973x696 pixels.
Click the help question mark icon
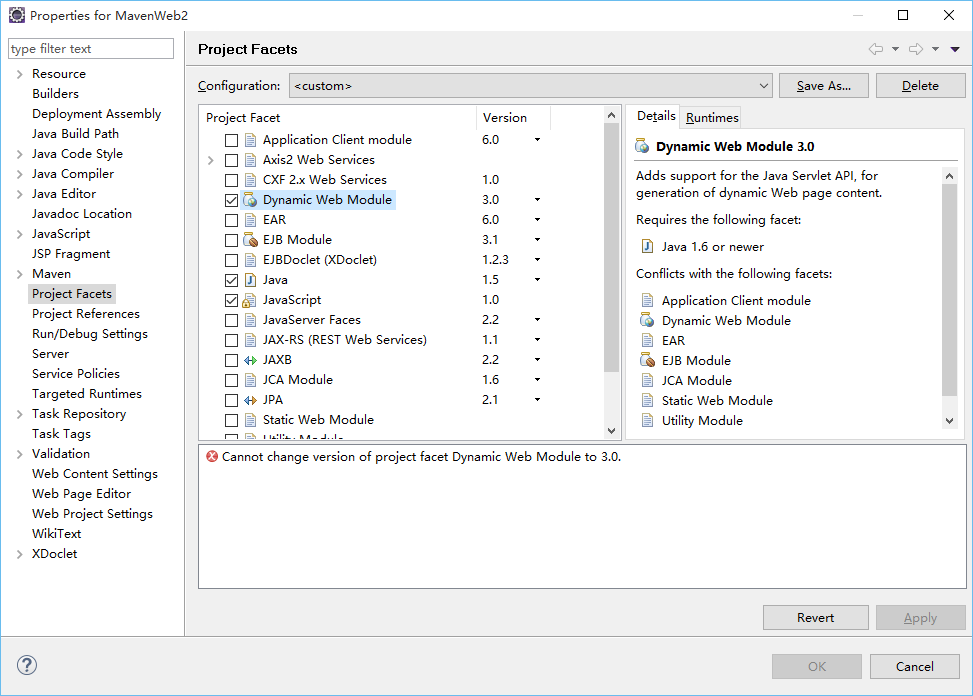tap(27, 665)
